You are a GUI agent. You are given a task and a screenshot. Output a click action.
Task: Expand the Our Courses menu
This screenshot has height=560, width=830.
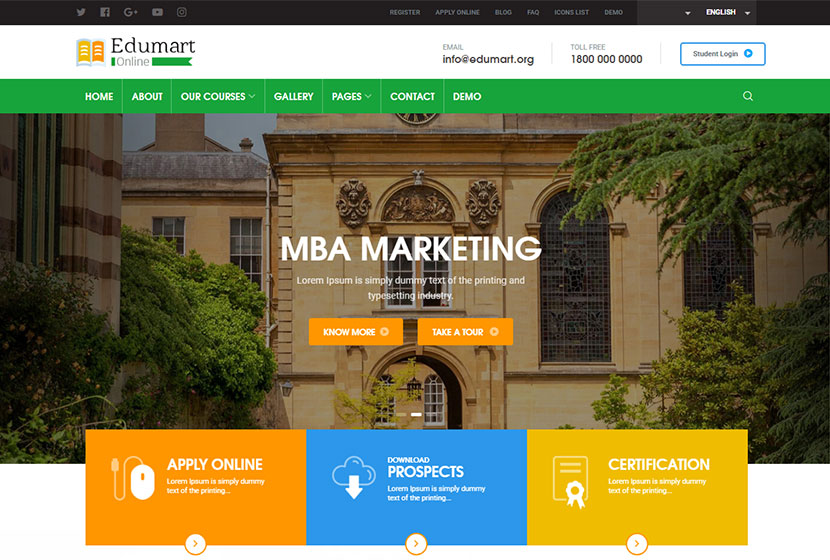pos(218,96)
